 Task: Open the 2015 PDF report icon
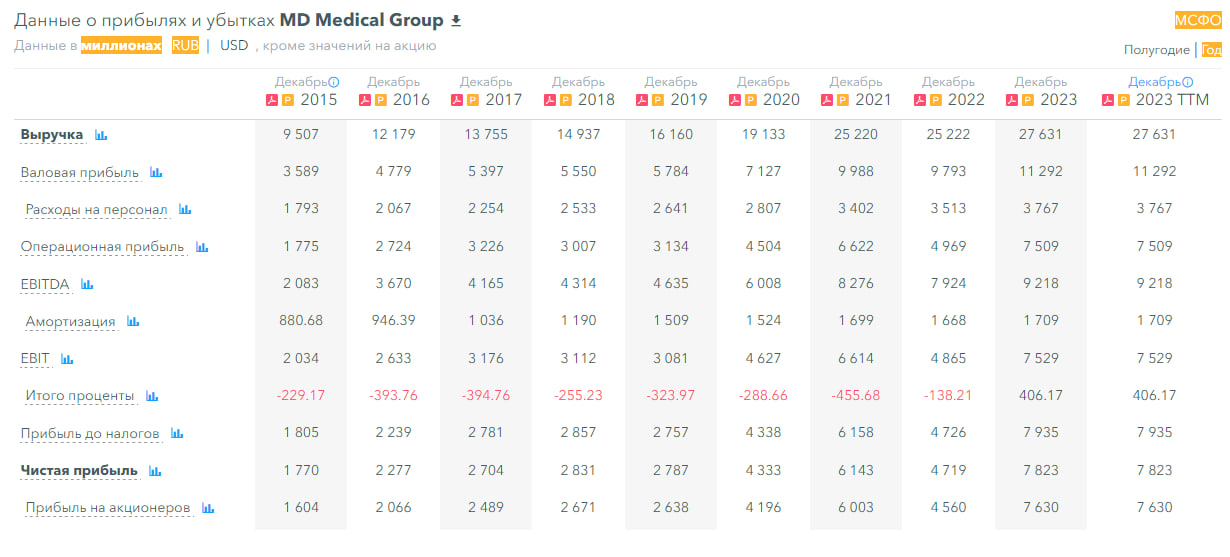tap(271, 100)
